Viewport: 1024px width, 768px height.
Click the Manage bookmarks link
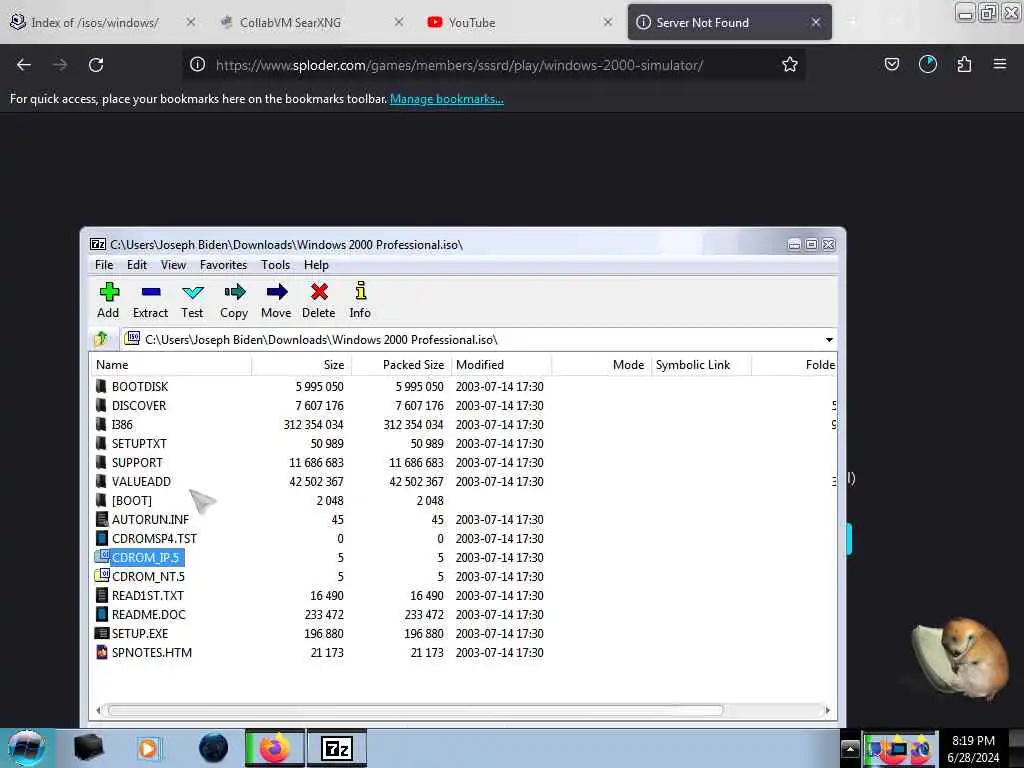point(447,99)
